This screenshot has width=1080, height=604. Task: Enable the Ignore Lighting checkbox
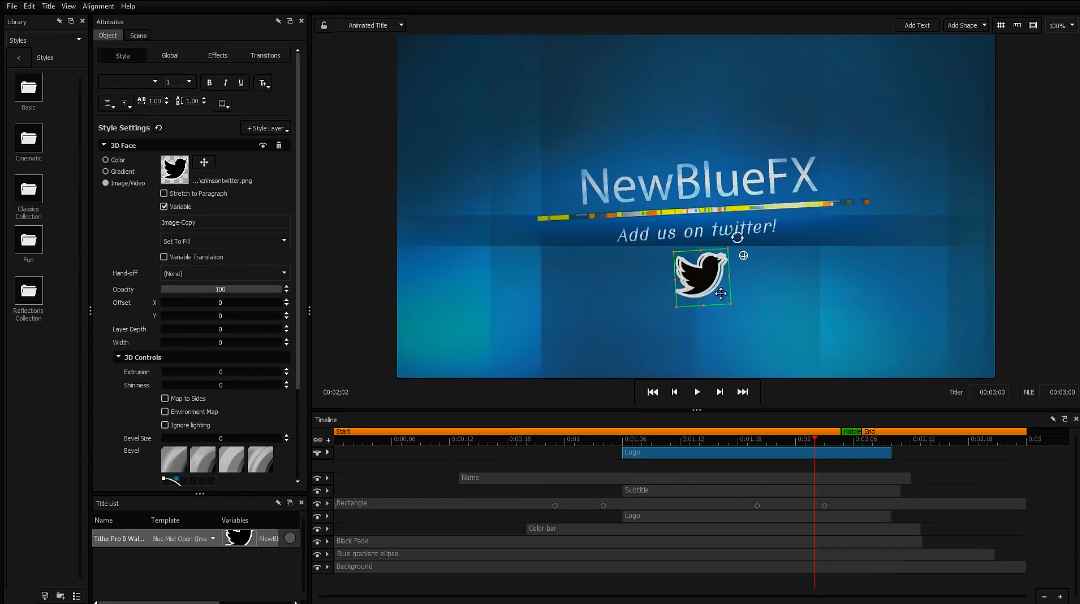pos(165,425)
